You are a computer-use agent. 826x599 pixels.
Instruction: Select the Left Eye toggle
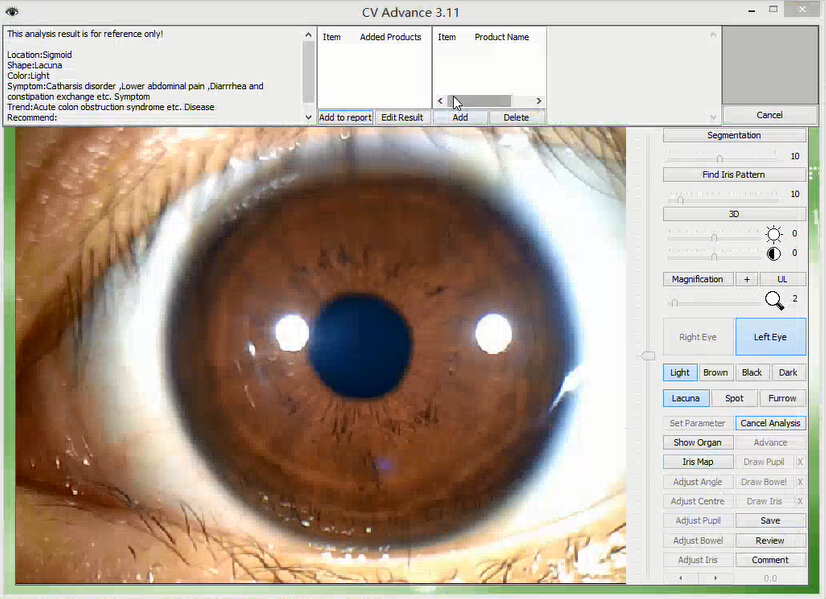(770, 337)
